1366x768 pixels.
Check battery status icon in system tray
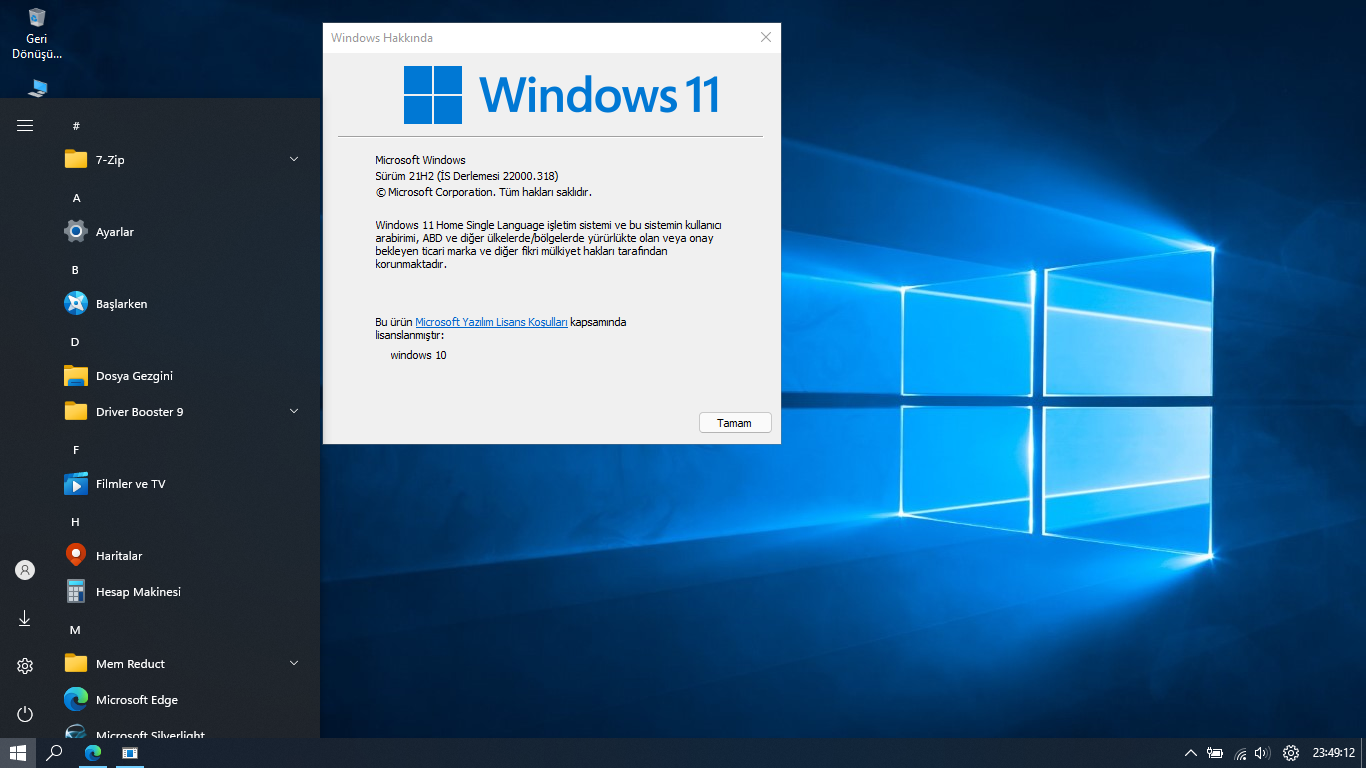point(1215,753)
